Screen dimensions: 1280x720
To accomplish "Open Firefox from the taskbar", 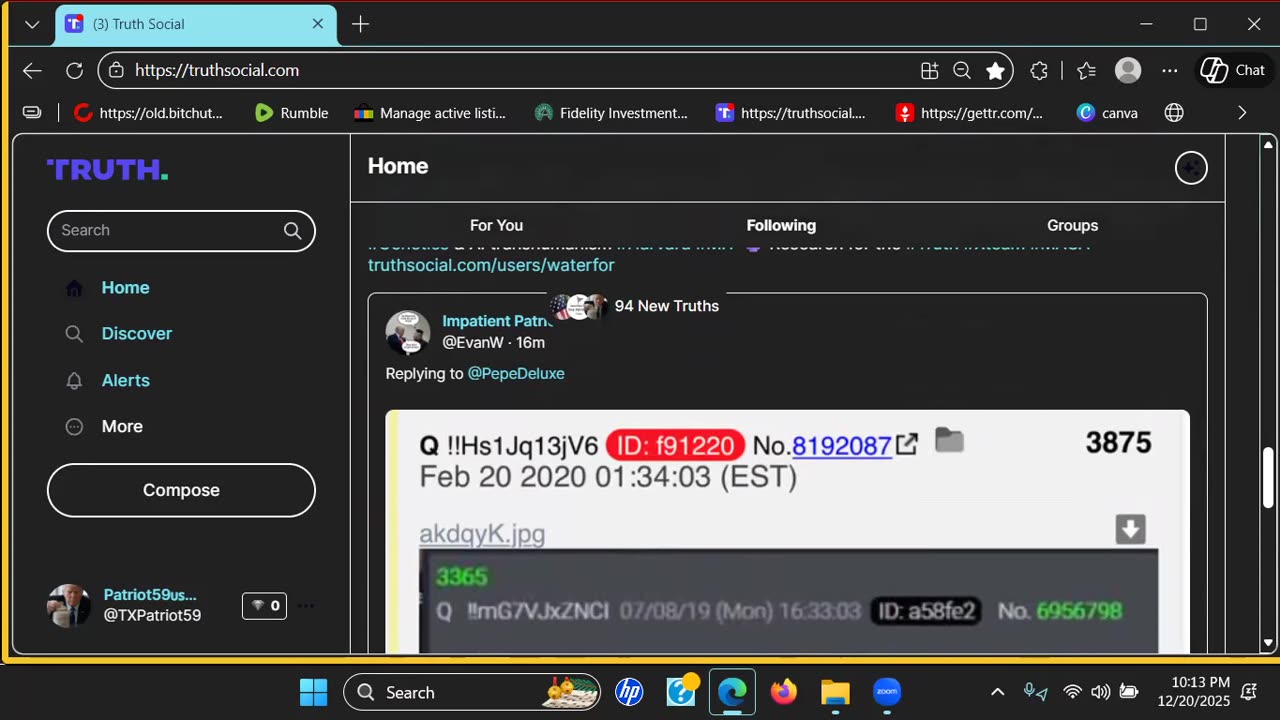I will click(x=784, y=692).
